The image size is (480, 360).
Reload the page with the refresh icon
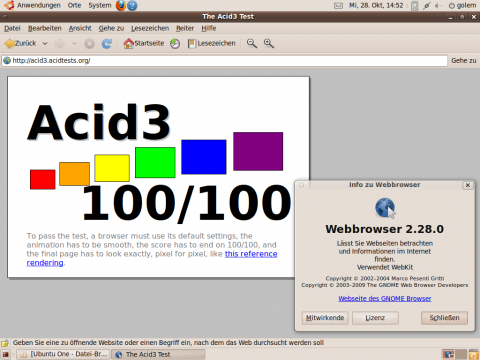(x=107, y=43)
